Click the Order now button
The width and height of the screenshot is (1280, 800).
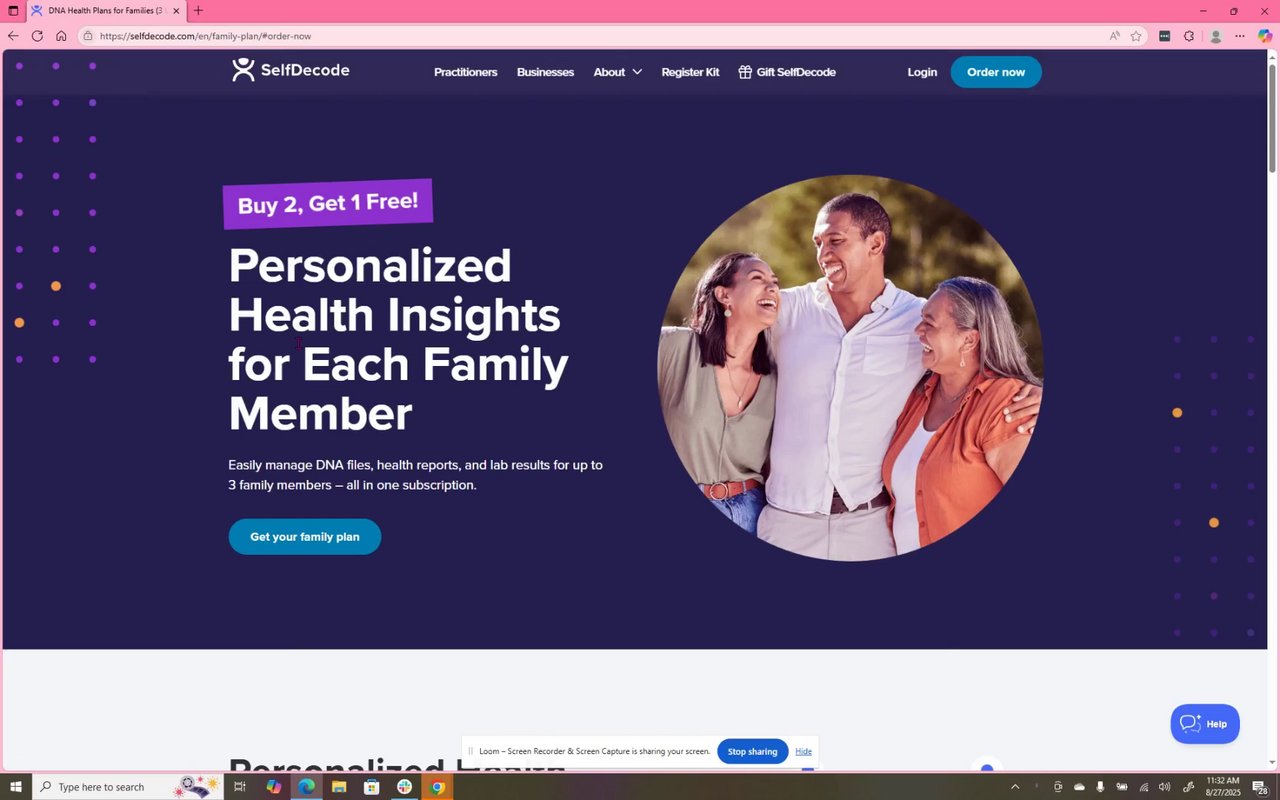996,72
